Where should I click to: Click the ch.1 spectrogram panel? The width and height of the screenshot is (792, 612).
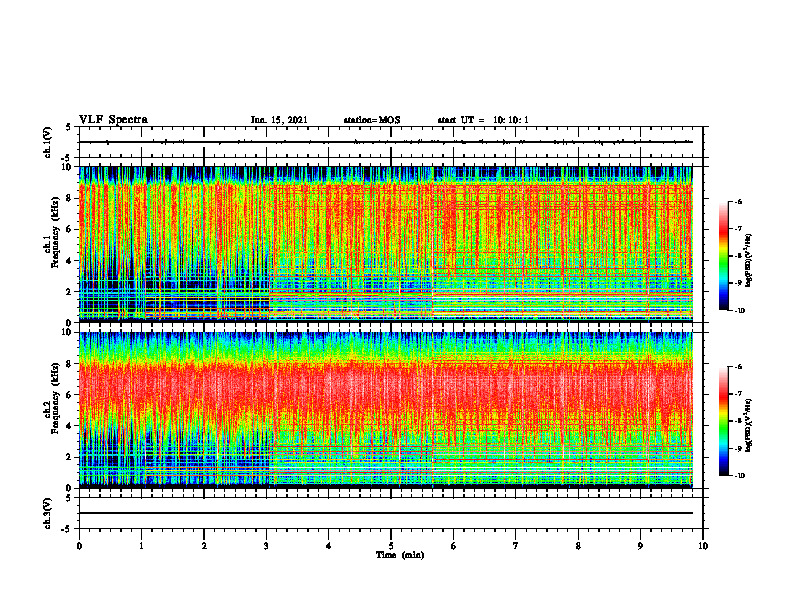coord(386,244)
